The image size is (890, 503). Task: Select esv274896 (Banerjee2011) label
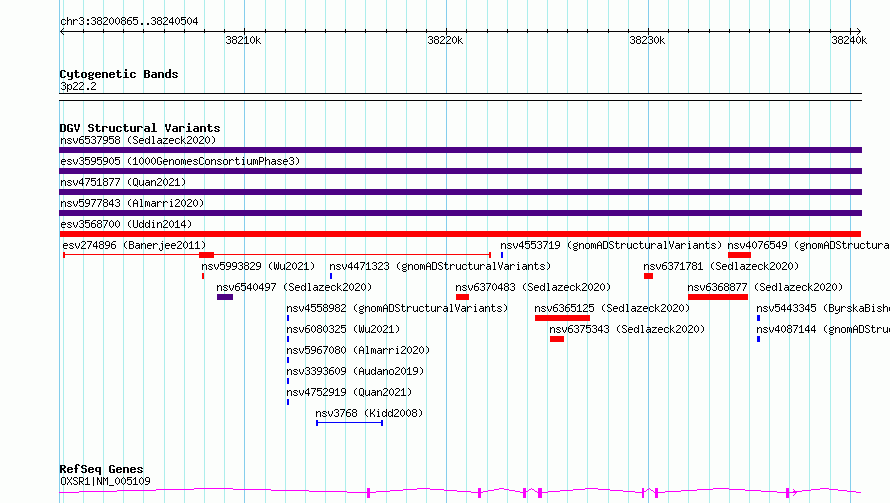click(x=134, y=245)
